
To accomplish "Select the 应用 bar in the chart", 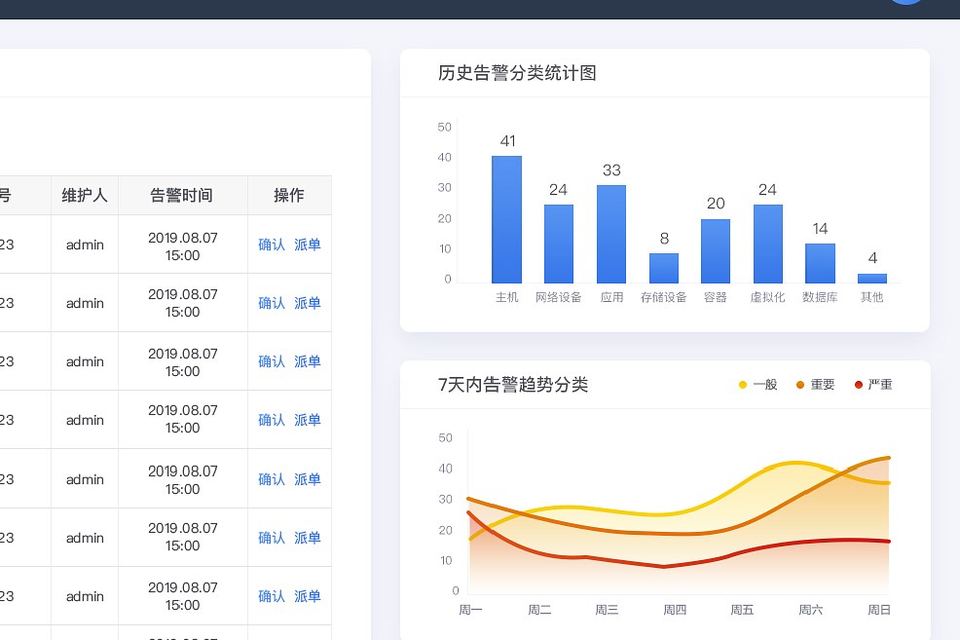I will [x=612, y=234].
